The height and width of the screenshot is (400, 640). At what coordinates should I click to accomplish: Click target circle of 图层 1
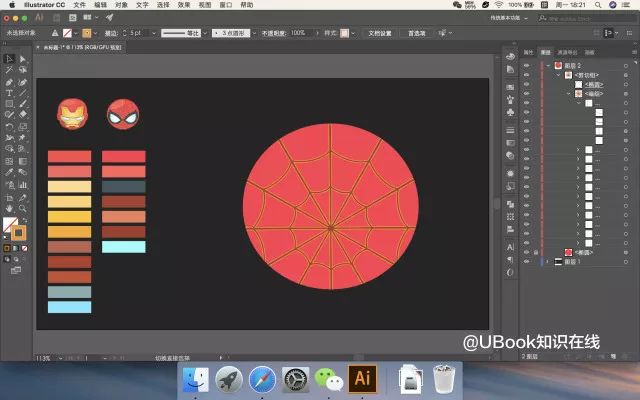pos(626,262)
